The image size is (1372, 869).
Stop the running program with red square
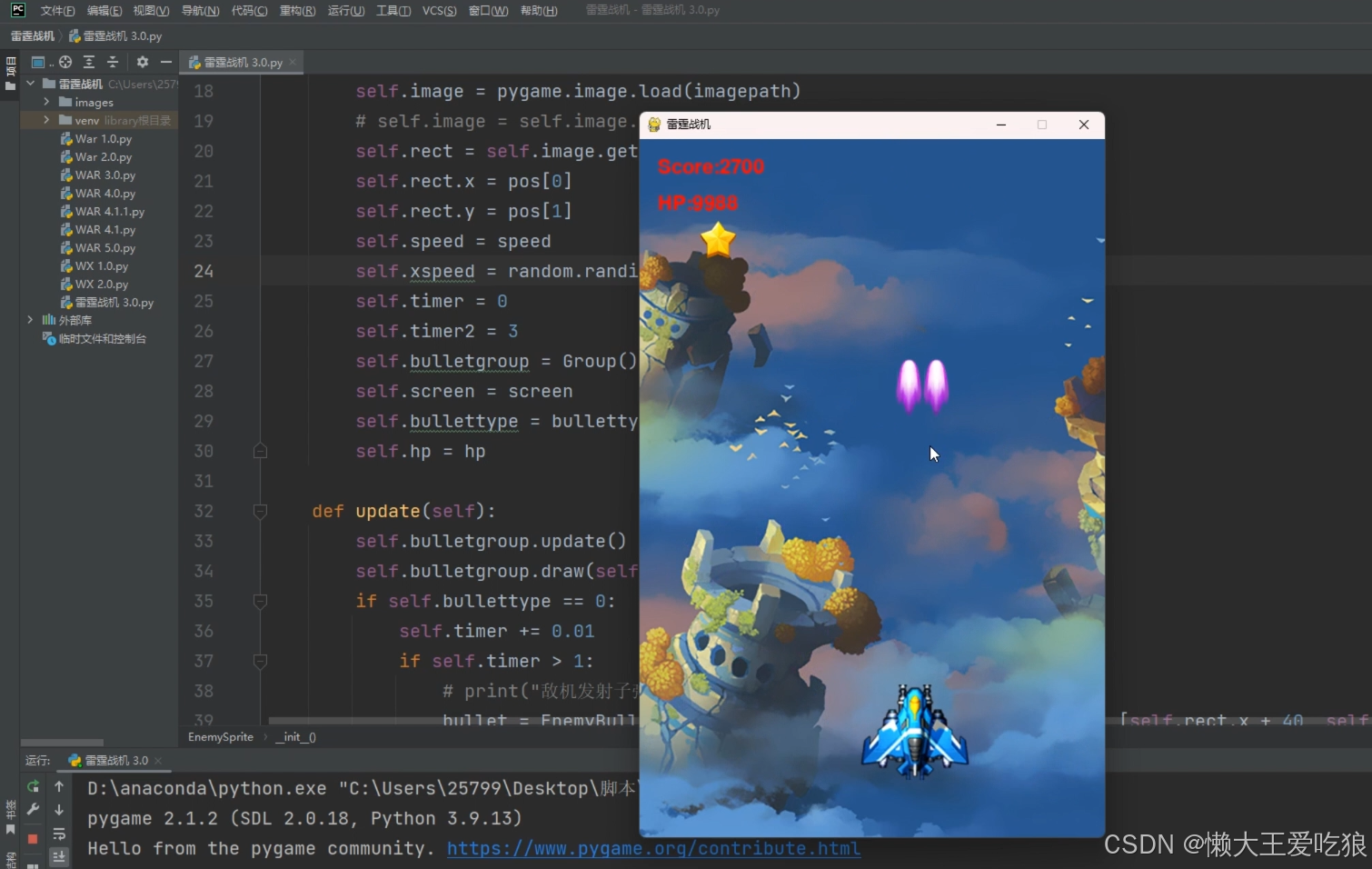click(x=33, y=839)
